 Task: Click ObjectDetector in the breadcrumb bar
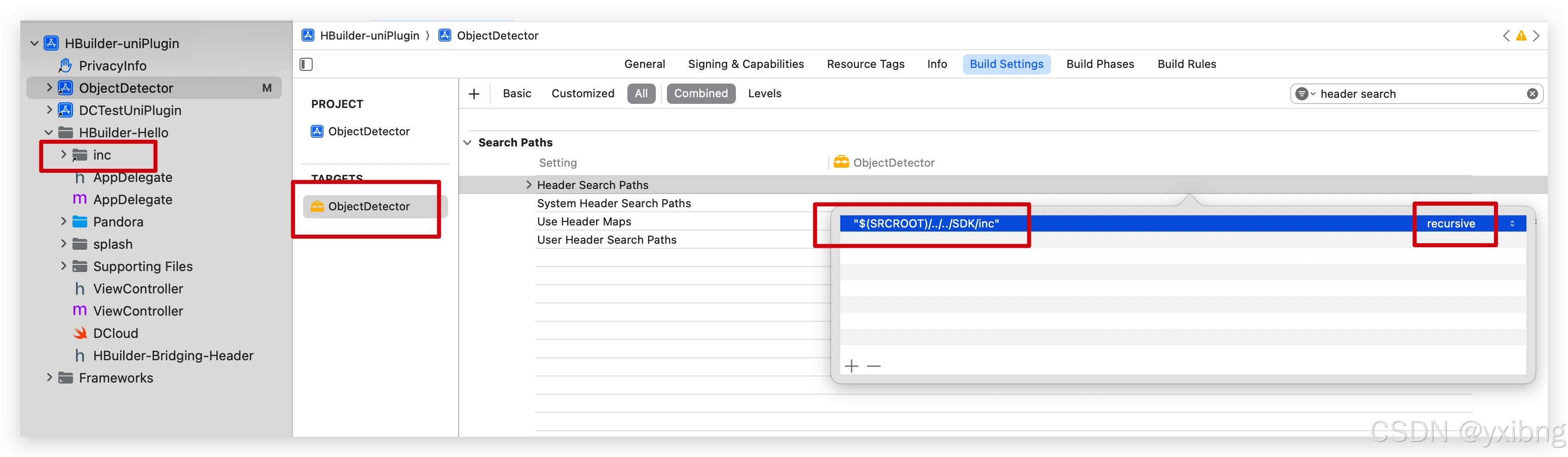pos(497,35)
